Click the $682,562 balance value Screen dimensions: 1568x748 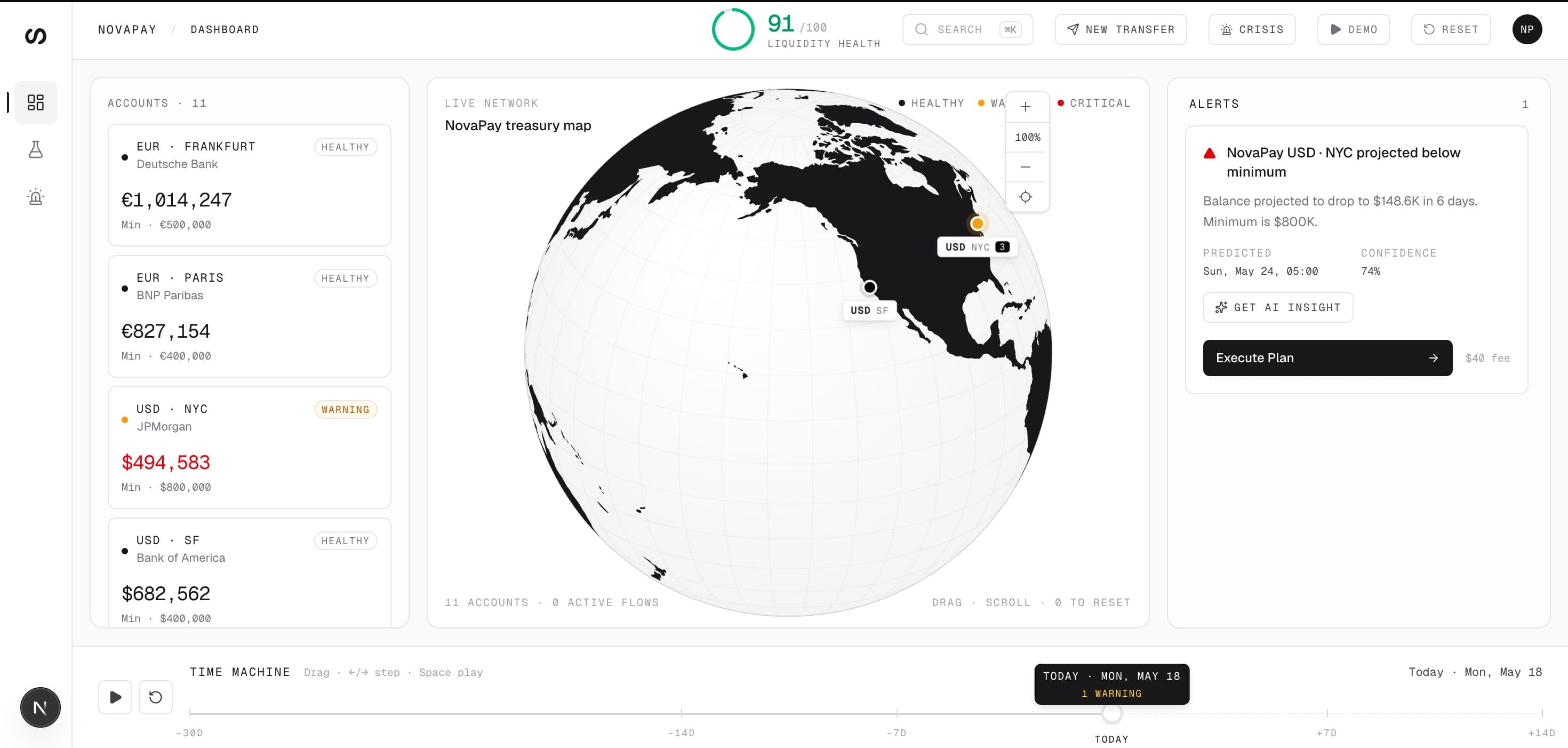coord(165,594)
